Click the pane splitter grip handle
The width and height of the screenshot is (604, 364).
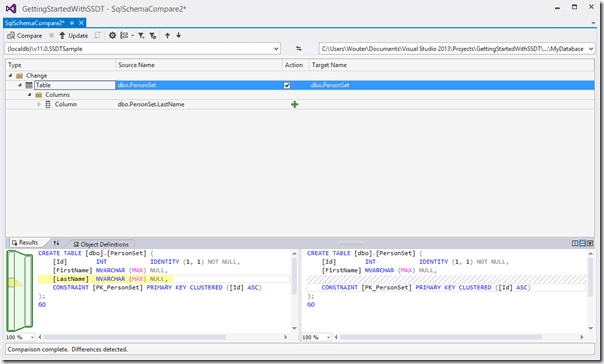pyautogui.click(x=351, y=243)
